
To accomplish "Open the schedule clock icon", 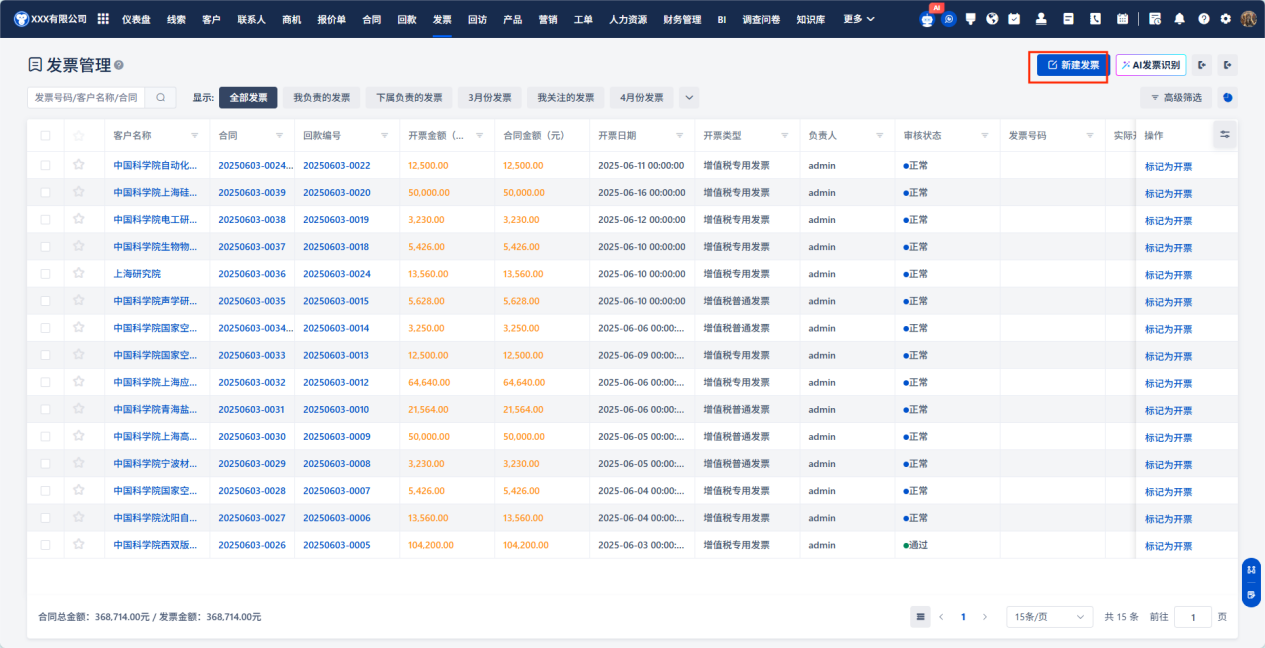I will (x=1155, y=19).
